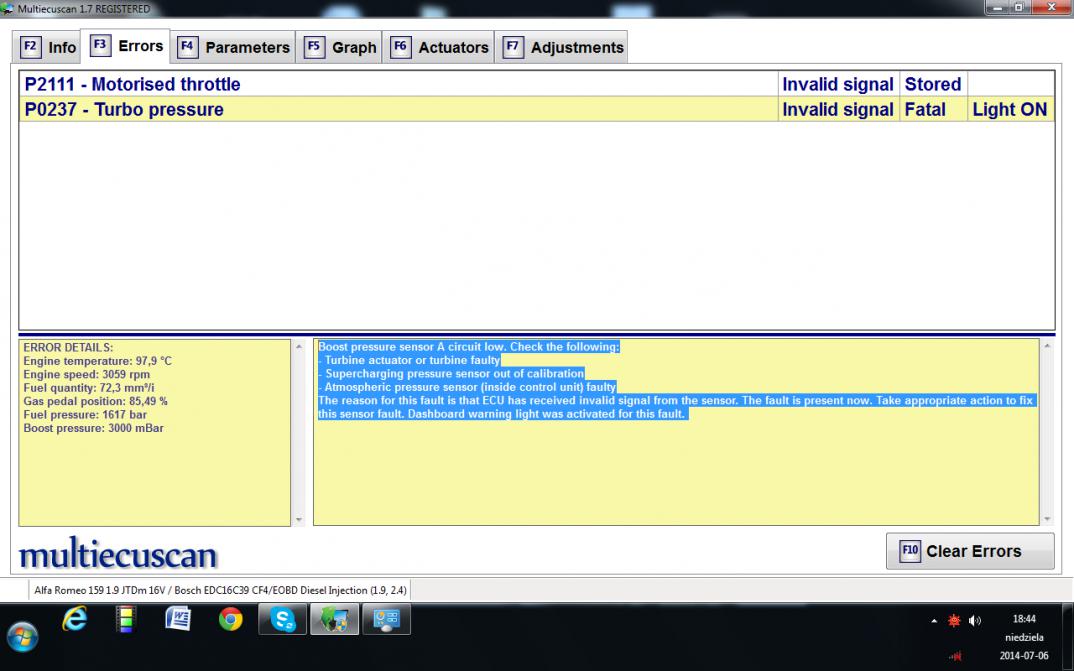Screen dimensions: 1074x671
Task: Click Engine speed 3059 rpm line
Action: point(86,375)
